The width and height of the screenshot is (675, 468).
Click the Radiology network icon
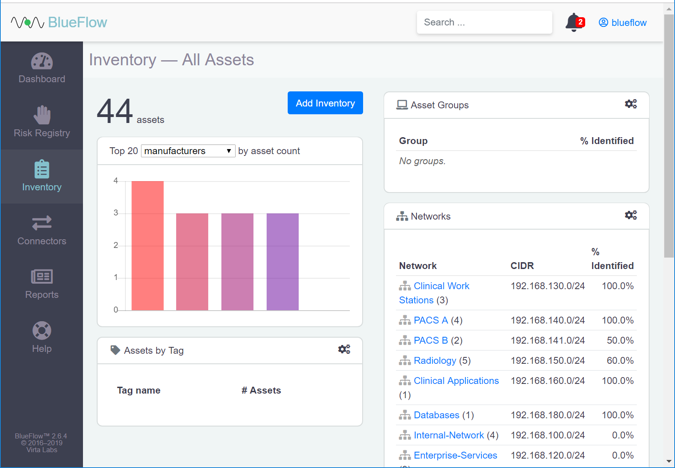click(404, 361)
